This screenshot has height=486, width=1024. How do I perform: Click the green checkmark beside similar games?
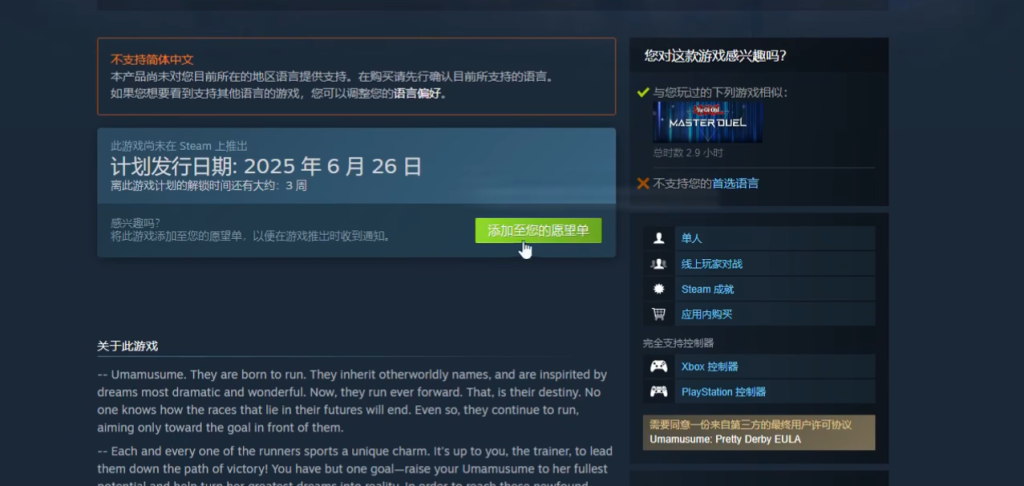[643, 93]
